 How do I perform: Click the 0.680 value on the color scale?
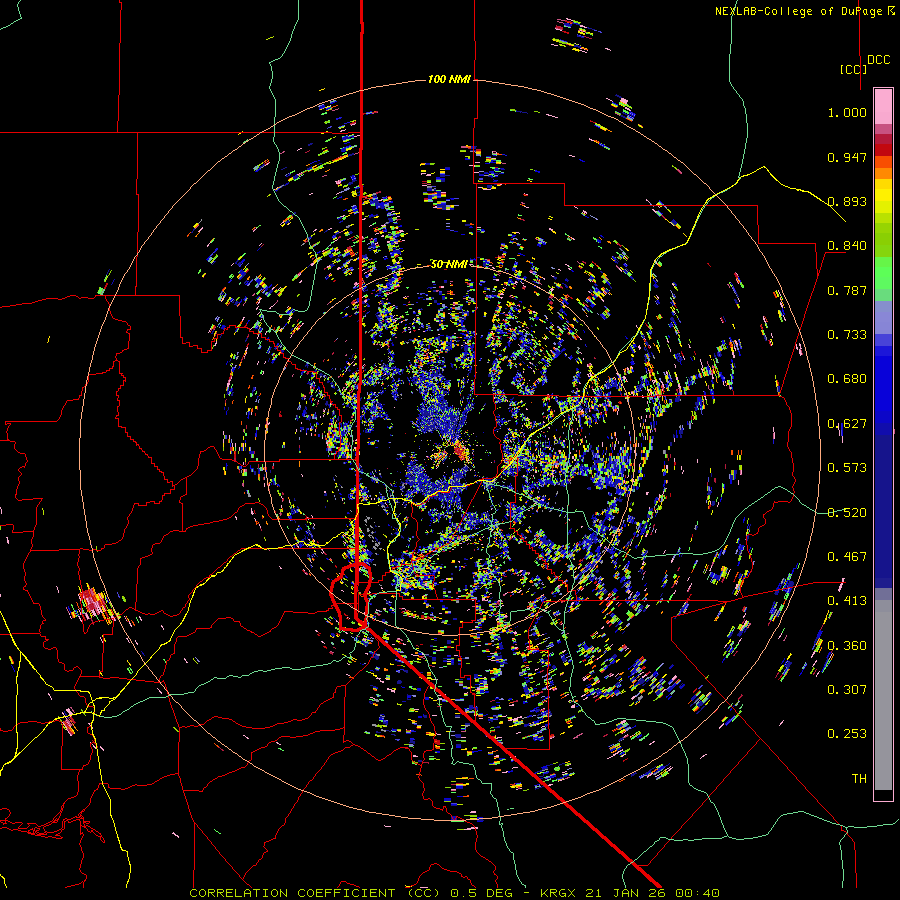847,379
